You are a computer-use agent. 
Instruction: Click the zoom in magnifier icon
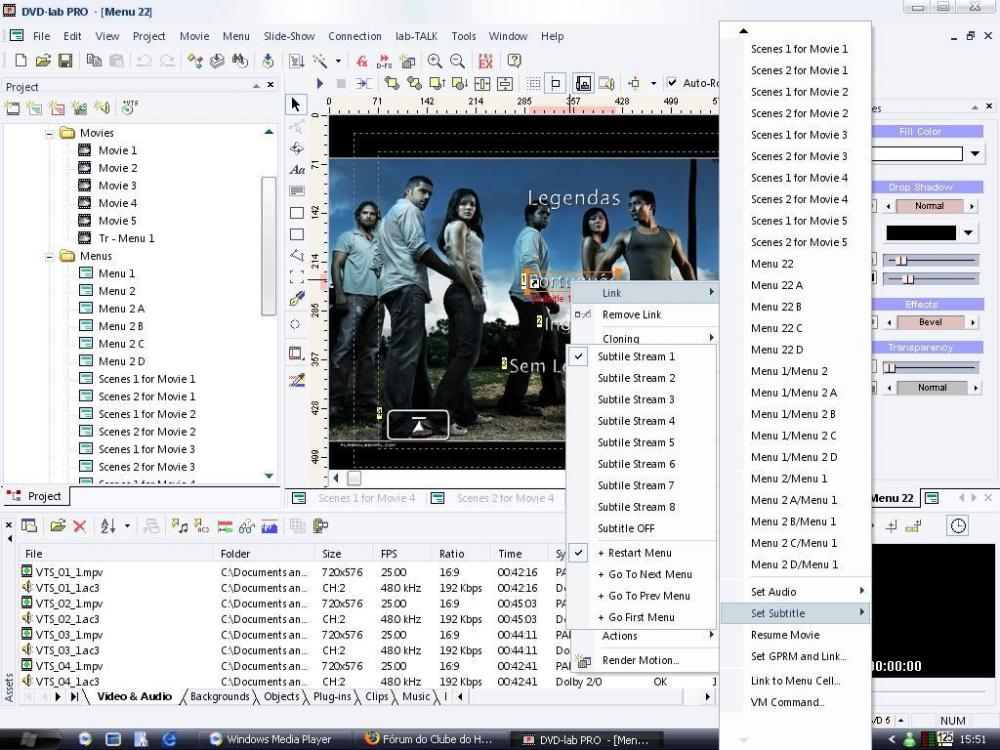(x=435, y=61)
